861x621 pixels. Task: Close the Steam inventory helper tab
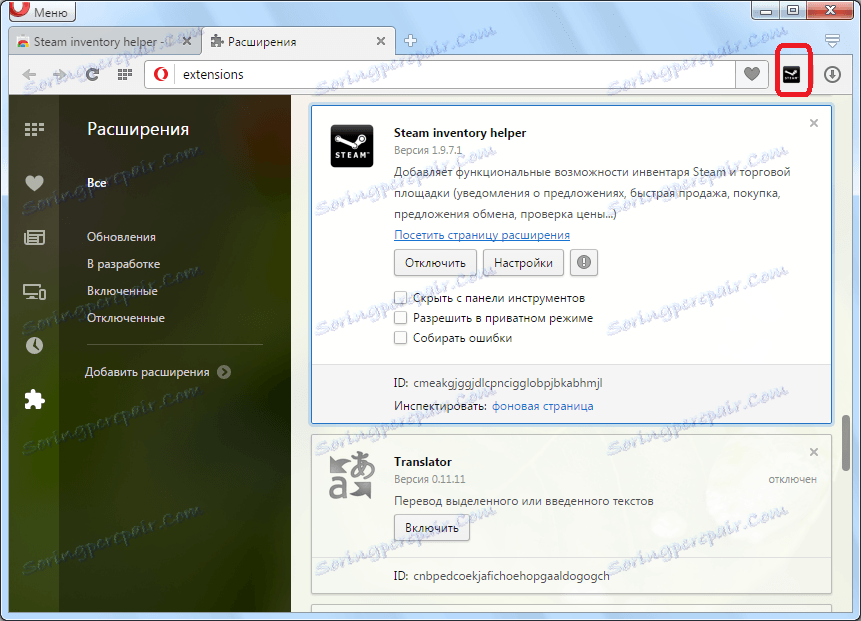pyautogui.click(x=187, y=41)
